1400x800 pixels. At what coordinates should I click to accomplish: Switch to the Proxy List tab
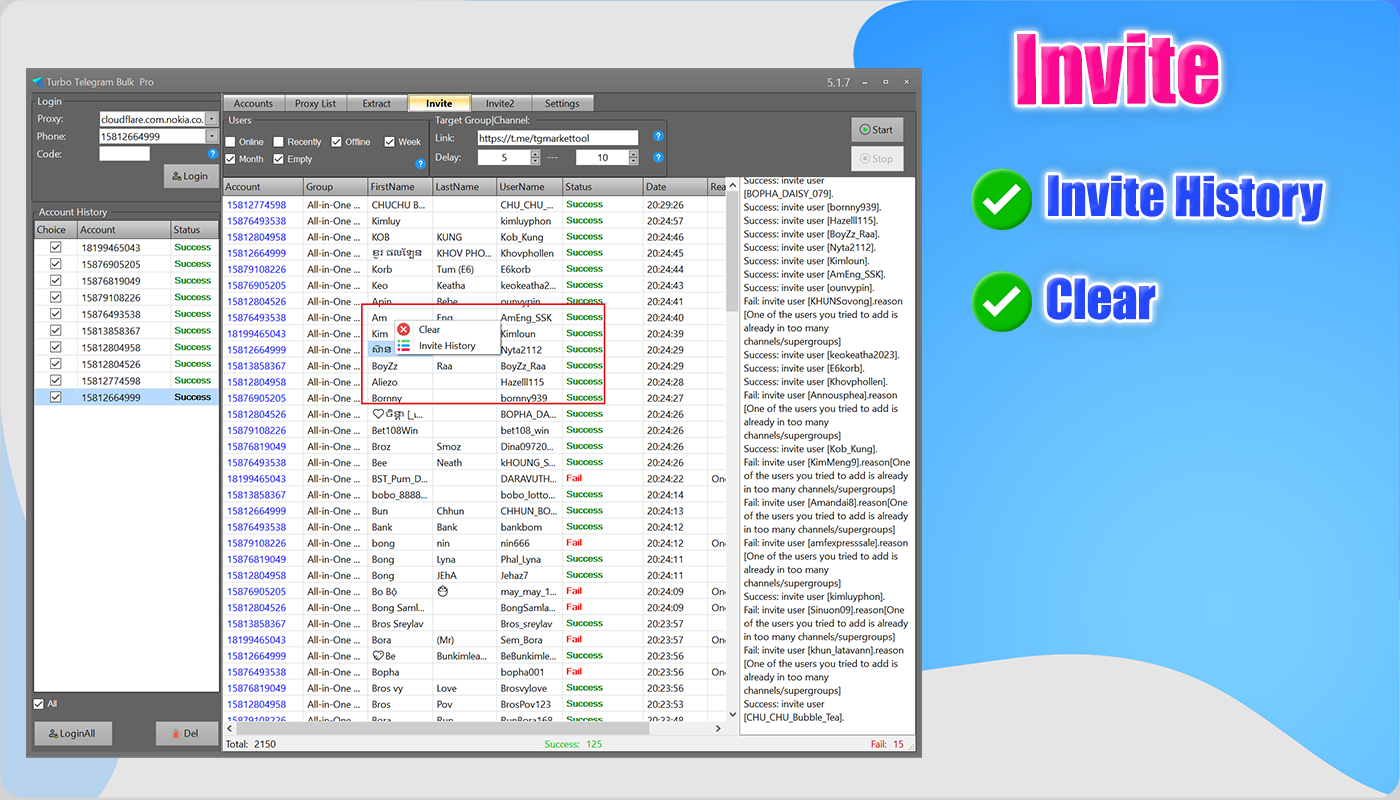(x=315, y=103)
